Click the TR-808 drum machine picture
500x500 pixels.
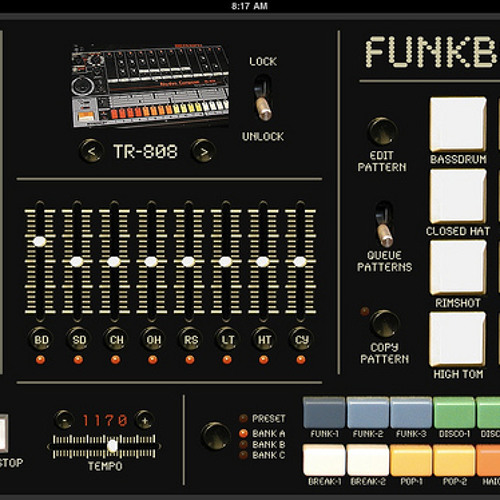point(150,85)
